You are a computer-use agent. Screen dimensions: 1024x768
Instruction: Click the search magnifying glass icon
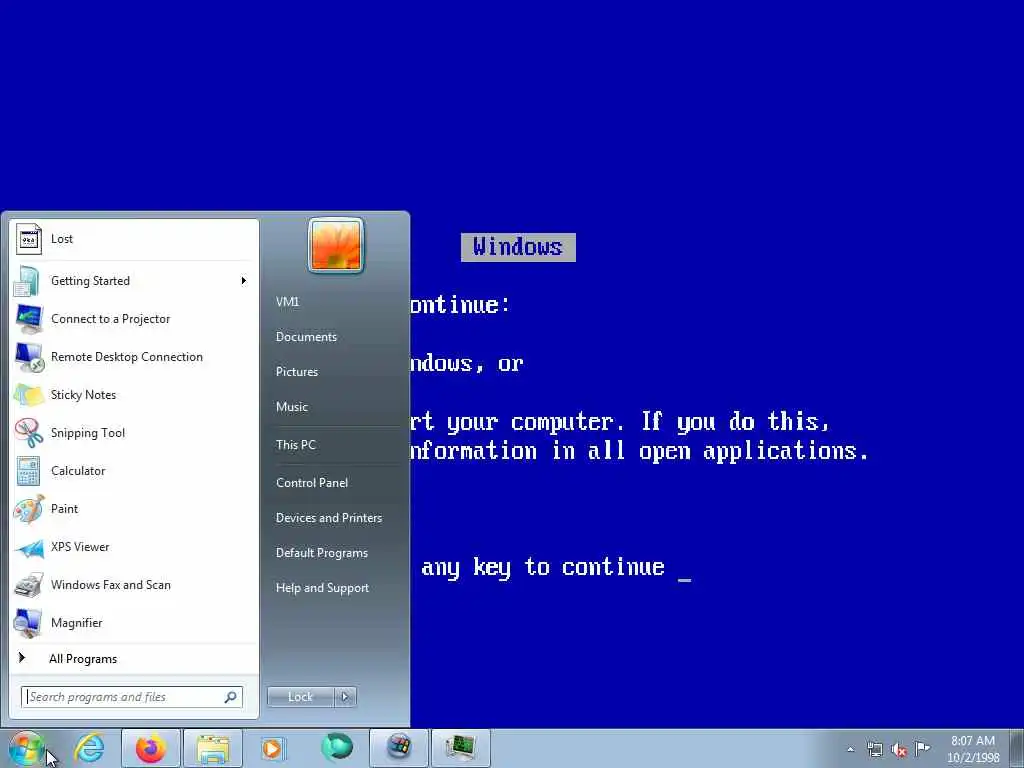(x=231, y=697)
